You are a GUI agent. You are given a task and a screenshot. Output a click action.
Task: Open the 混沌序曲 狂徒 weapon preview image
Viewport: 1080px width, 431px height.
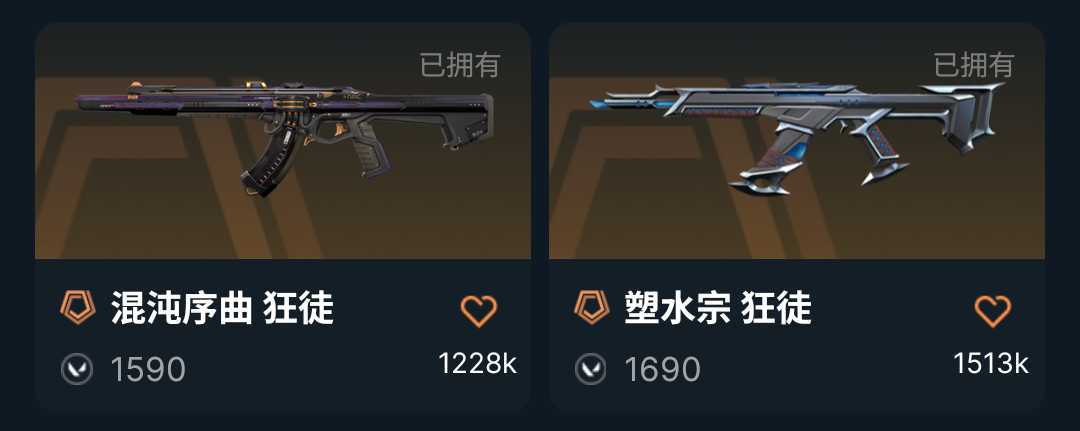283,141
